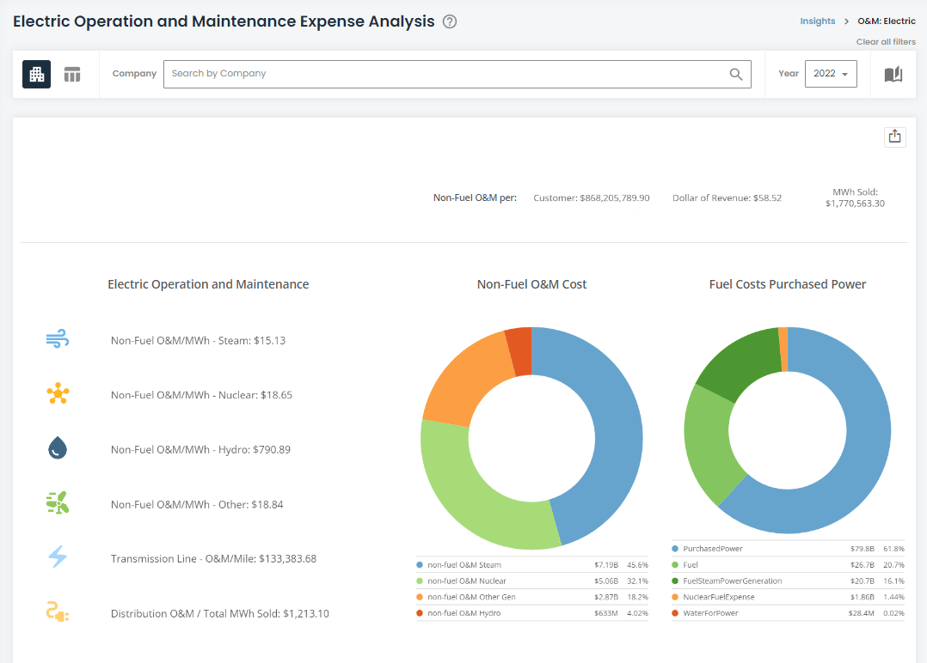The image size is (927, 663).
Task: Click the blue non-fuel O&M Steam legend dot
Action: click(x=420, y=565)
